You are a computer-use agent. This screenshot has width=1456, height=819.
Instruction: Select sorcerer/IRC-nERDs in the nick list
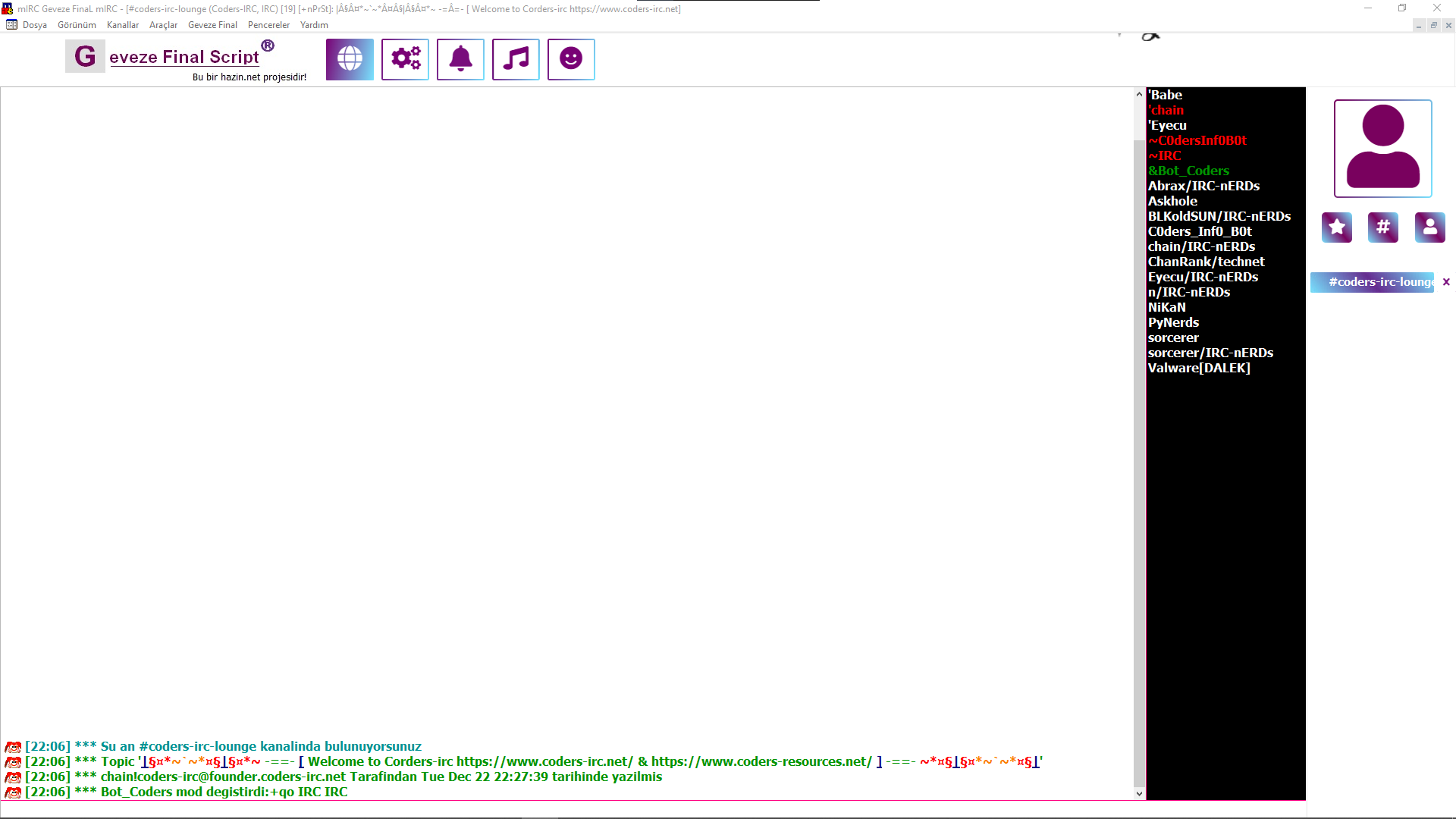pyautogui.click(x=1210, y=353)
